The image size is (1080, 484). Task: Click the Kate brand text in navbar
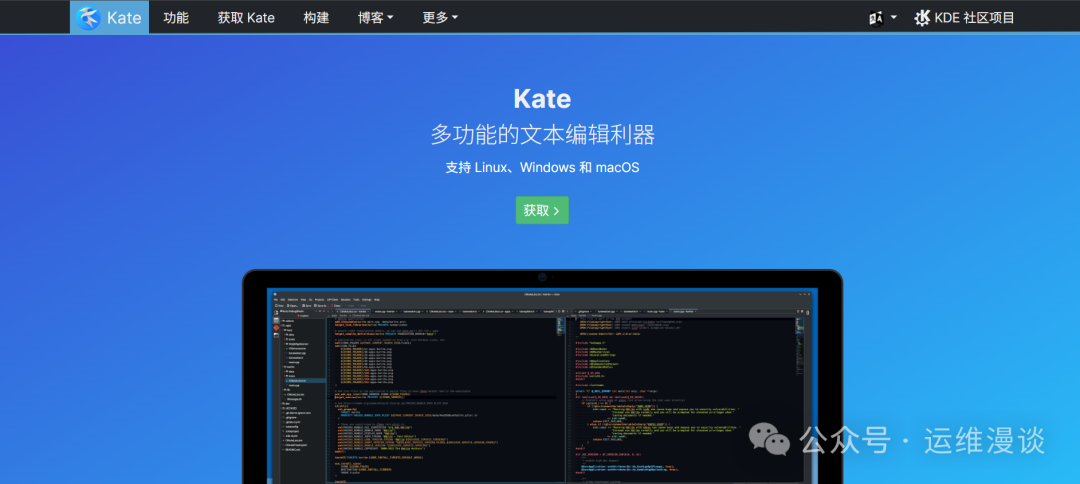click(124, 17)
